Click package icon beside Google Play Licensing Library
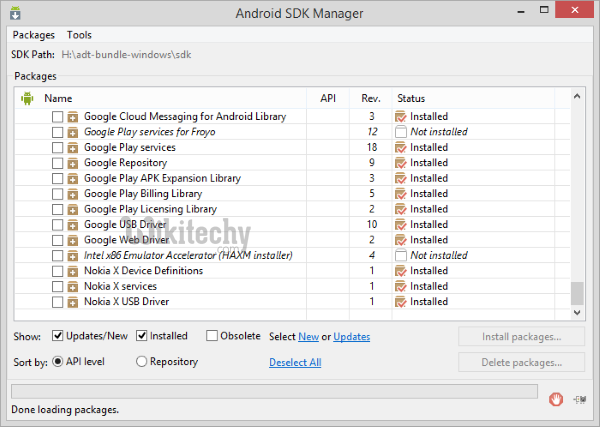 coord(73,210)
